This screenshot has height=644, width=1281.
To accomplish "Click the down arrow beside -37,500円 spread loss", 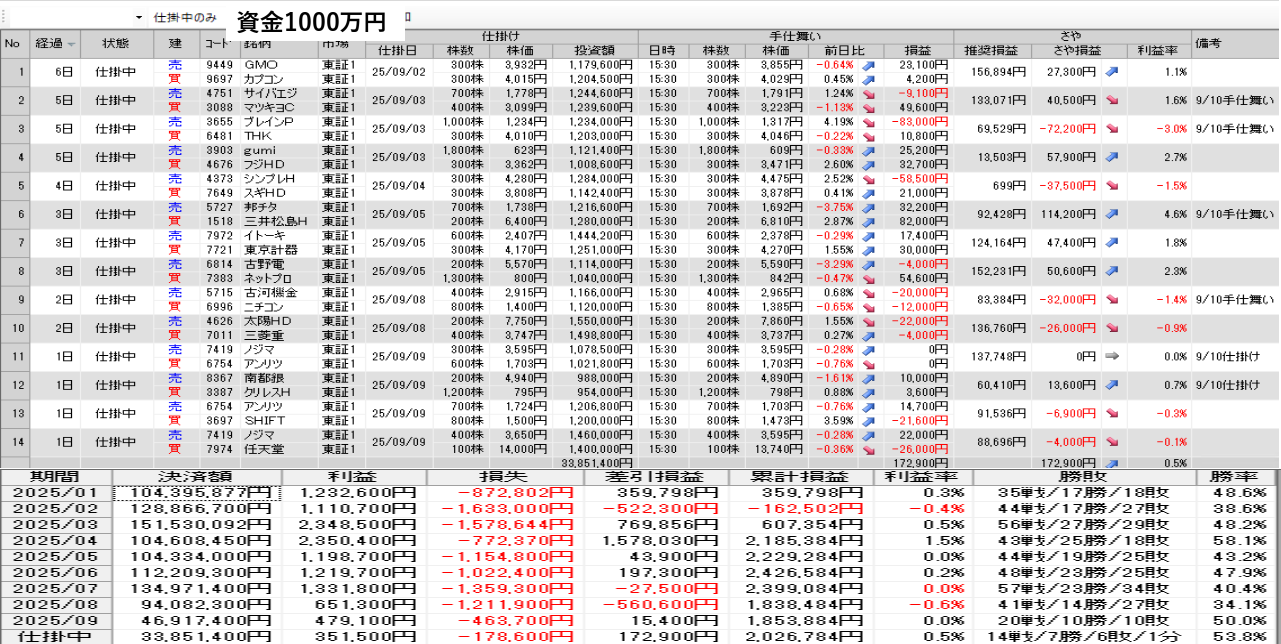I will tap(1112, 186).
